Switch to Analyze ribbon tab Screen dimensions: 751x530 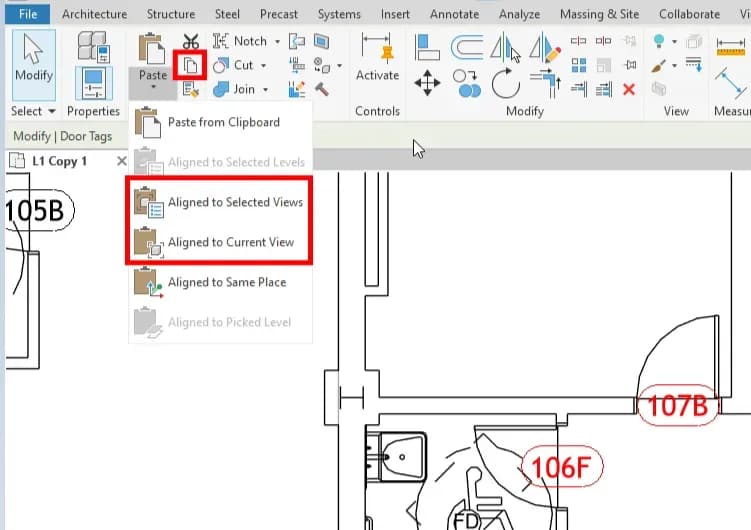click(519, 14)
